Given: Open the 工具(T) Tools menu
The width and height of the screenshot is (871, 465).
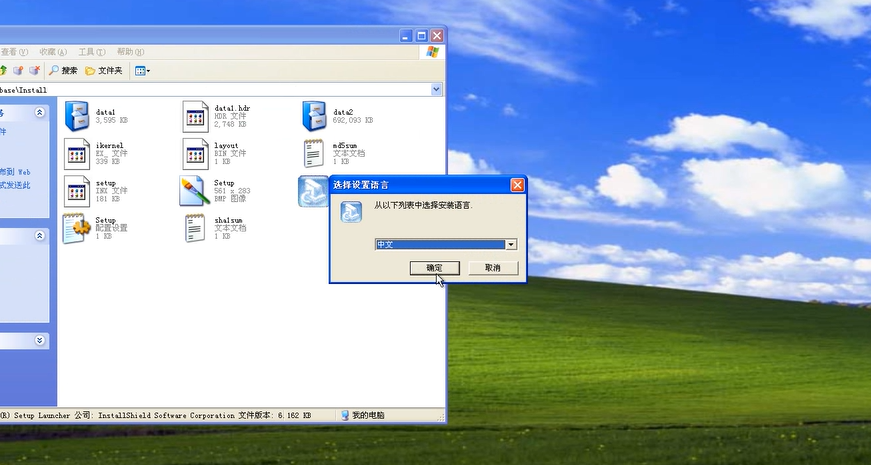Looking at the screenshot, I should (x=92, y=52).
